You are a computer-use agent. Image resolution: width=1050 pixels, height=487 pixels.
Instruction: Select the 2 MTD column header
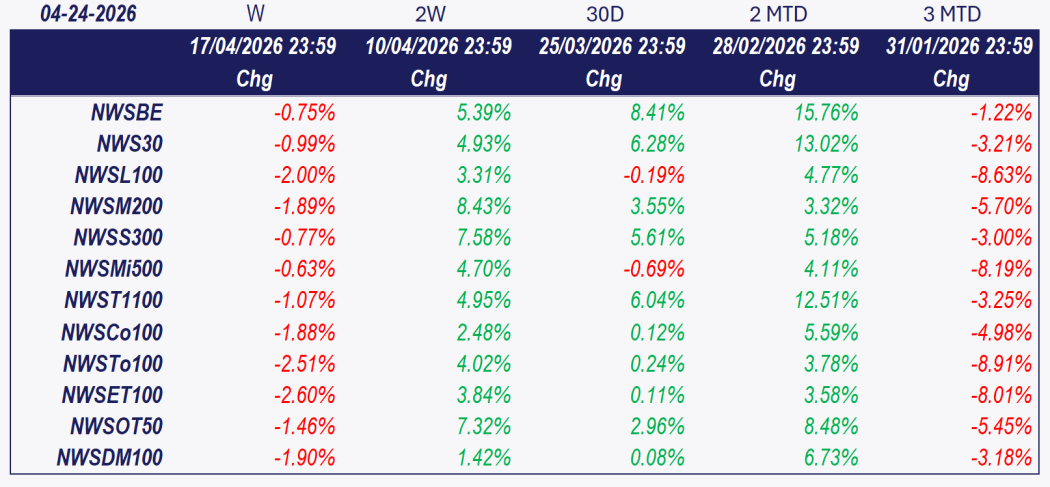[777, 15]
